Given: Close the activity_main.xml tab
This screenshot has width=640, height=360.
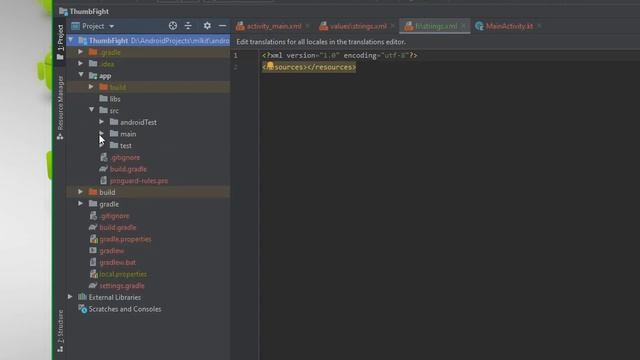Looking at the screenshot, I should [x=308, y=26].
